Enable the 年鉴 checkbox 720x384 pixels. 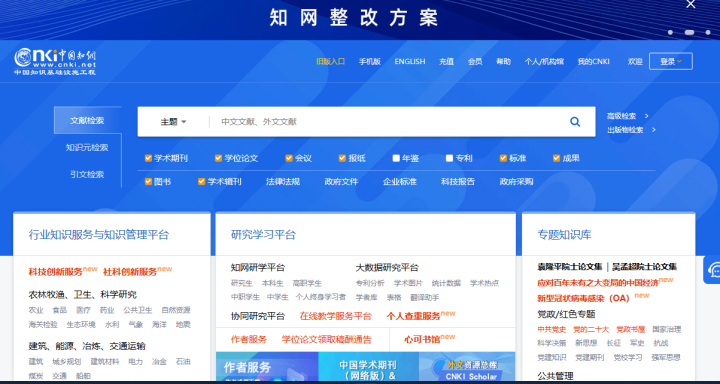click(x=396, y=158)
